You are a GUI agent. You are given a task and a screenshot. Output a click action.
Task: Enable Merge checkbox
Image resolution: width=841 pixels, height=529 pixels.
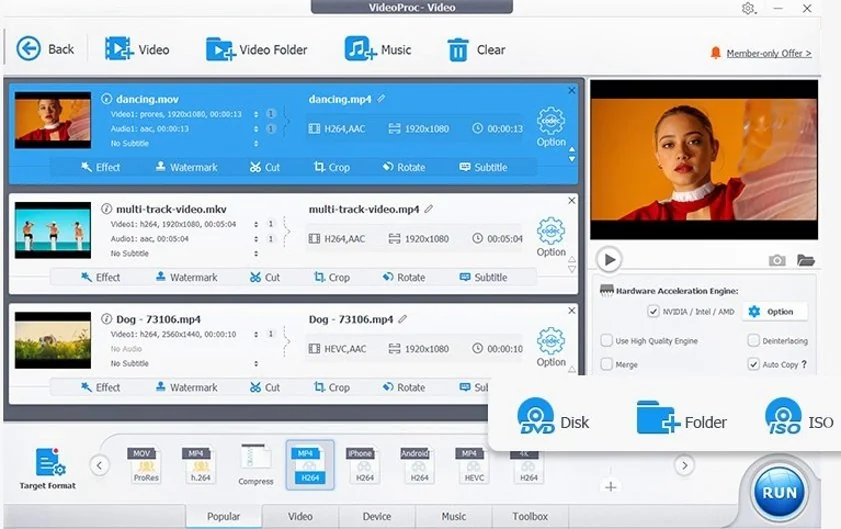(x=607, y=364)
